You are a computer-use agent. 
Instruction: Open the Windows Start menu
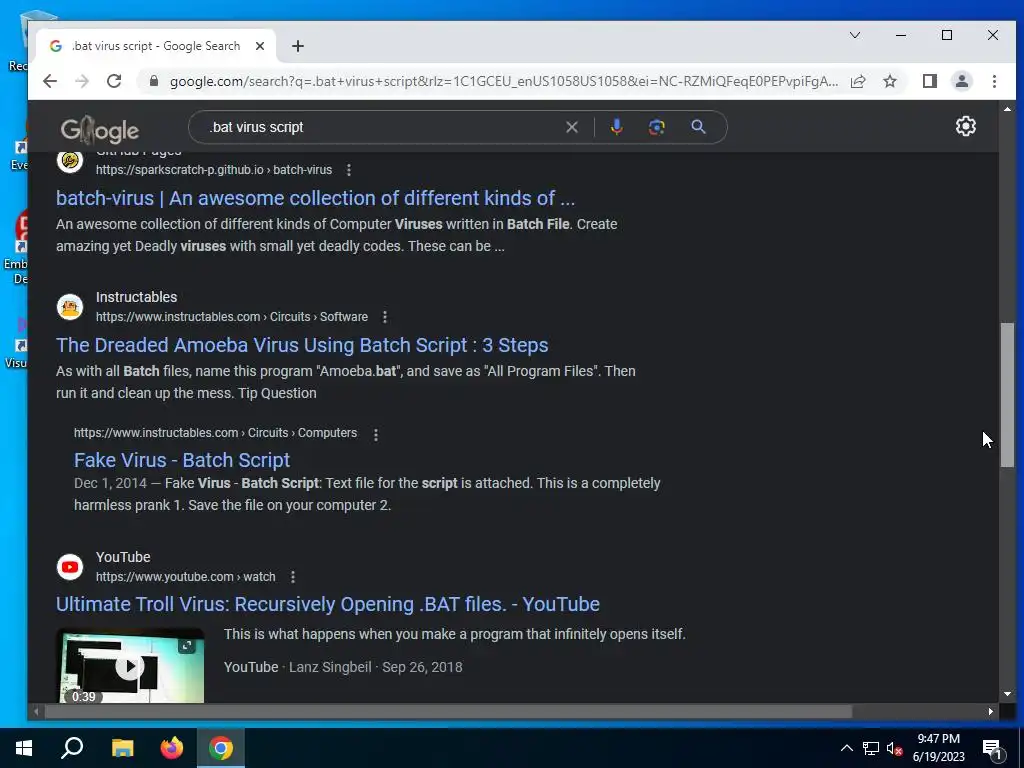24,748
